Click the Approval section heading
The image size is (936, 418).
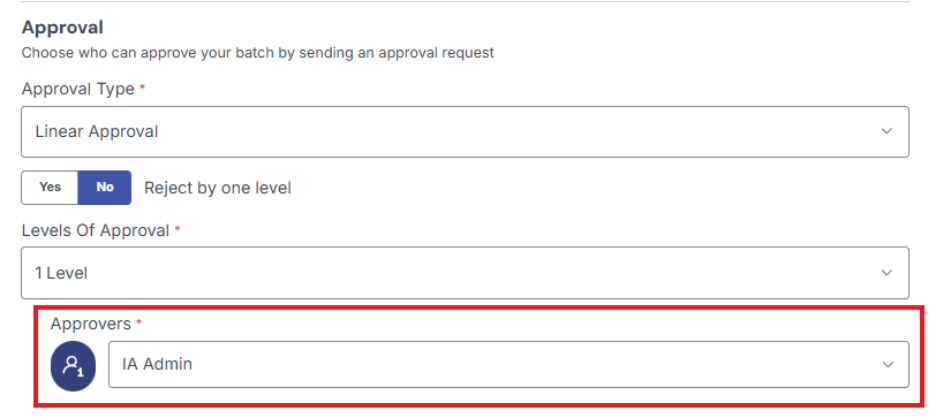(63, 27)
